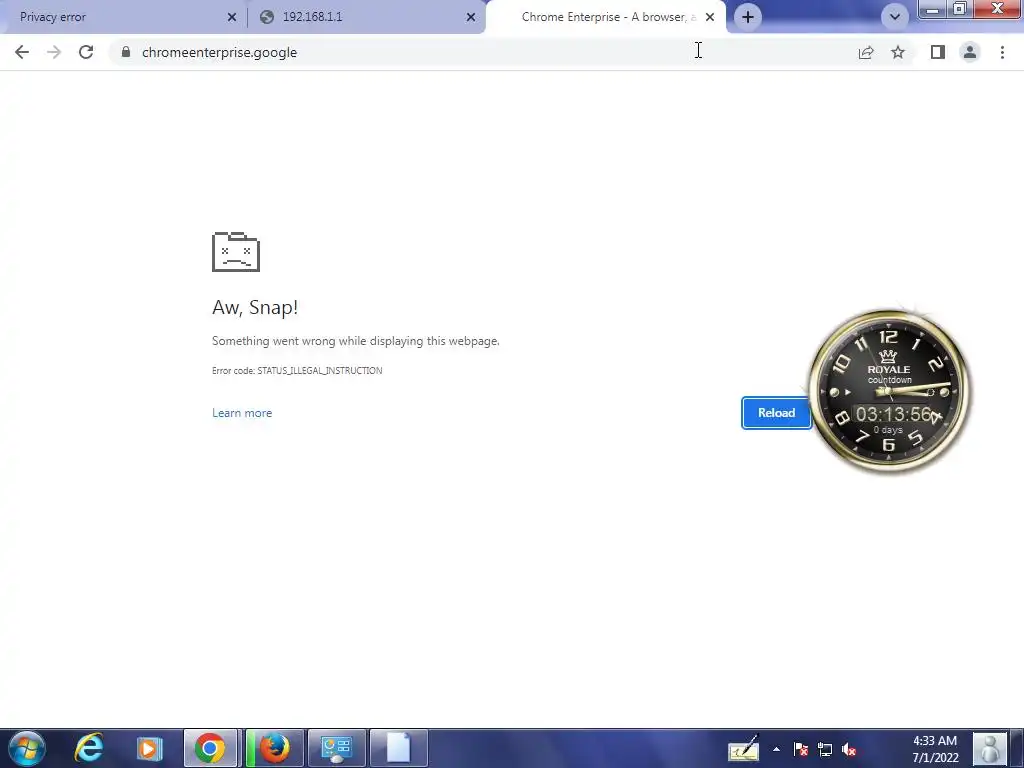Viewport: 1024px width, 768px height.
Task: Open the blank document taskbar icon
Action: 398,748
